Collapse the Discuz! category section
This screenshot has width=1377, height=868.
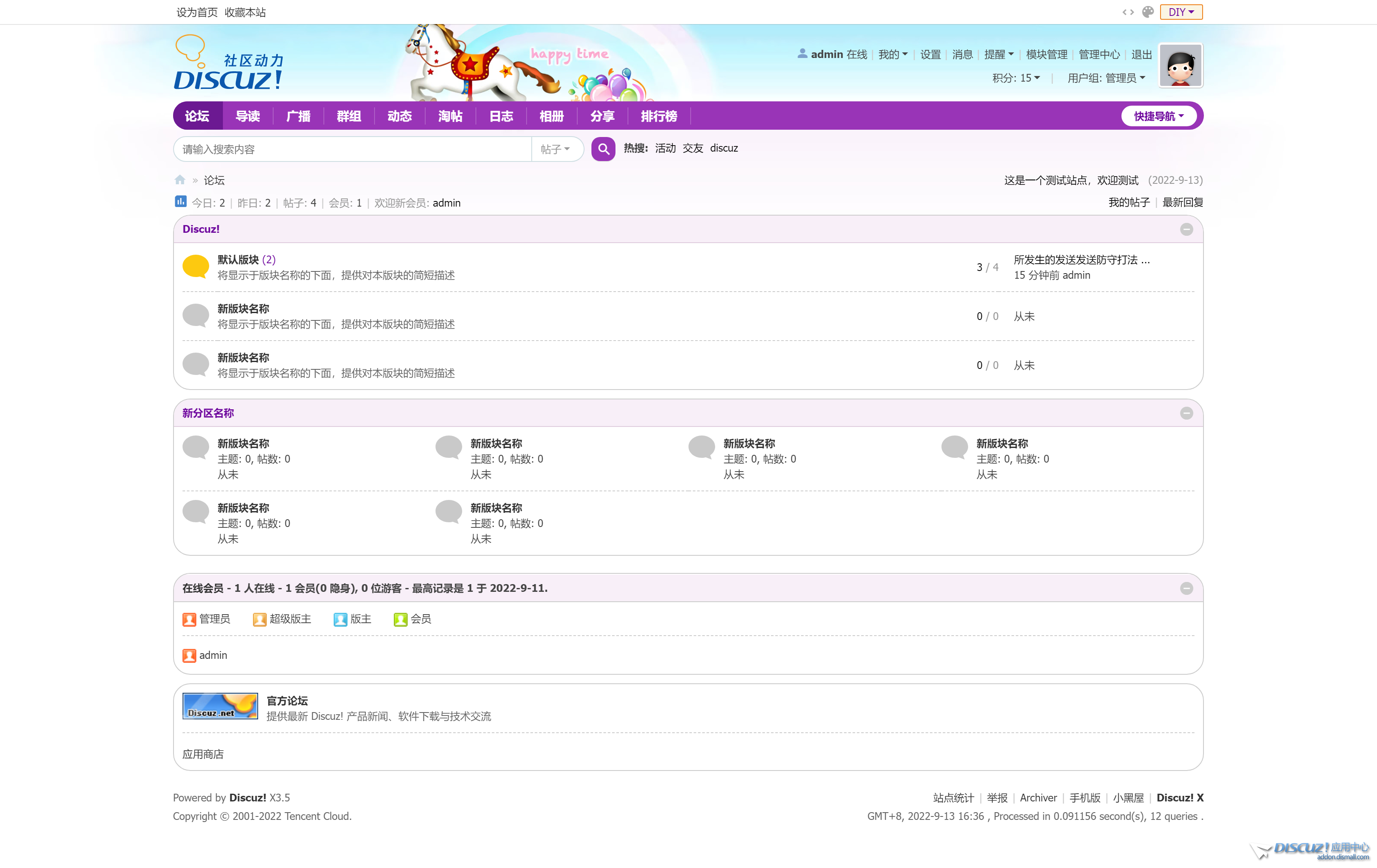[x=1186, y=229]
